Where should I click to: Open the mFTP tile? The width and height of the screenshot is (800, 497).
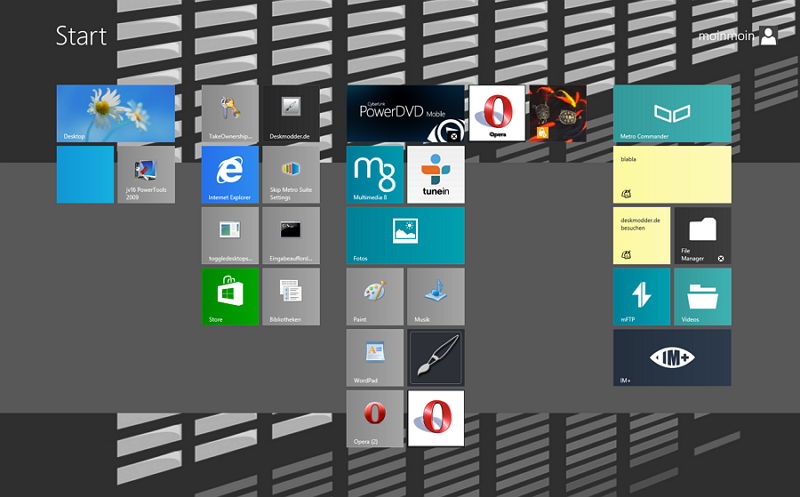click(x=641, y=296)
